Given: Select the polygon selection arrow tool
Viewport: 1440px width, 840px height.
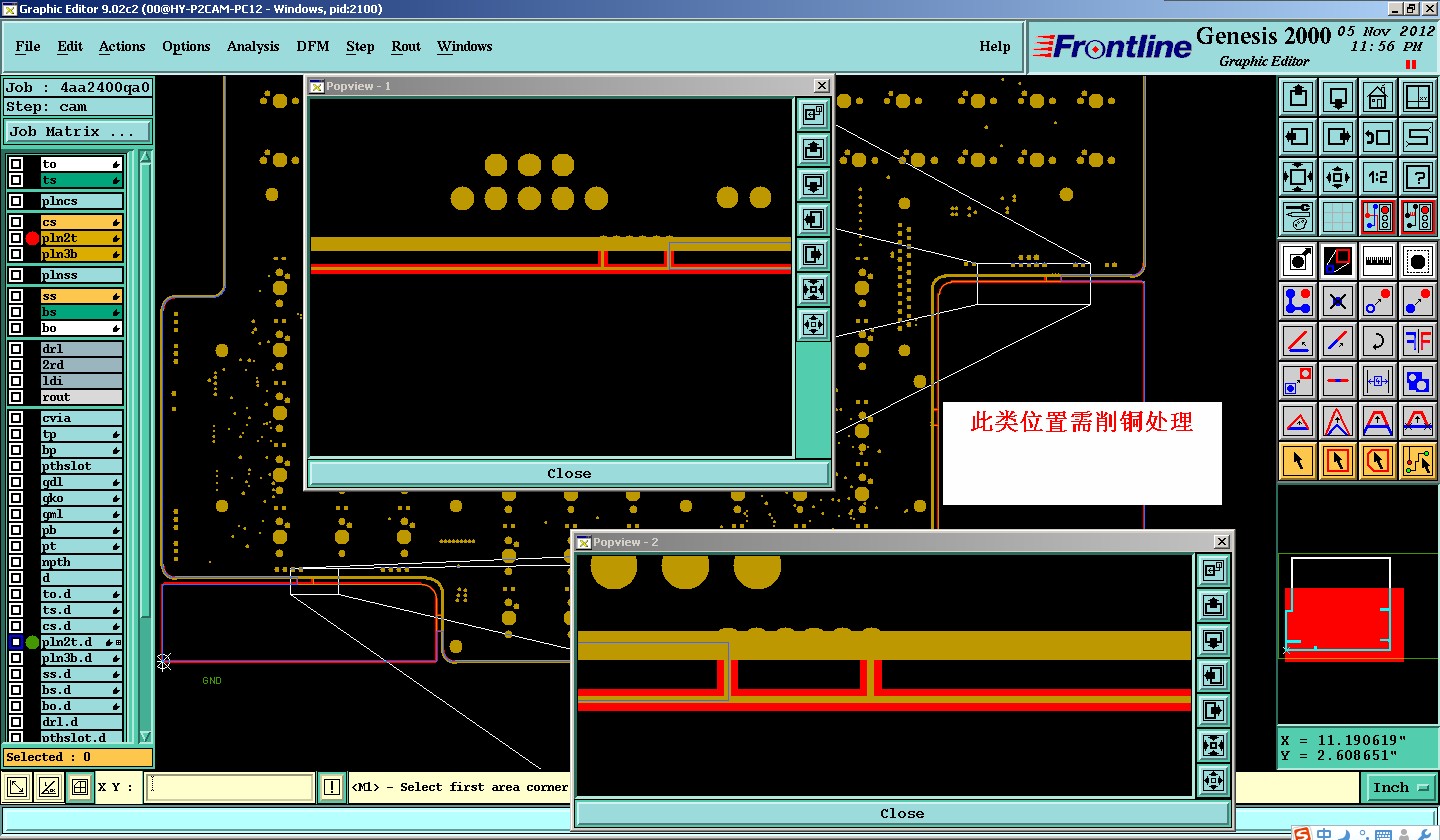Looking at the screenshot, I should [x=1378, y=461].
